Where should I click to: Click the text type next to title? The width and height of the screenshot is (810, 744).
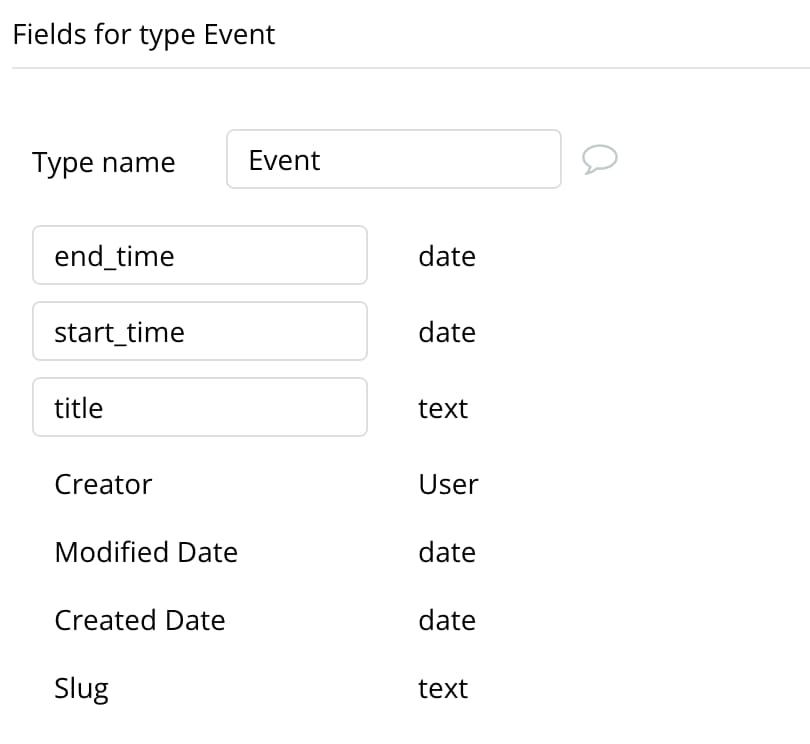443,409
